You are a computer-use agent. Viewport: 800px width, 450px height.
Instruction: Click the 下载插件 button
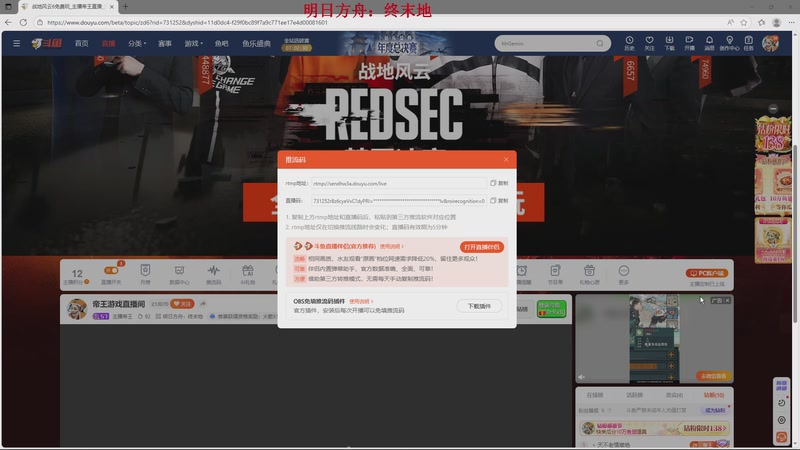point(479,306)
